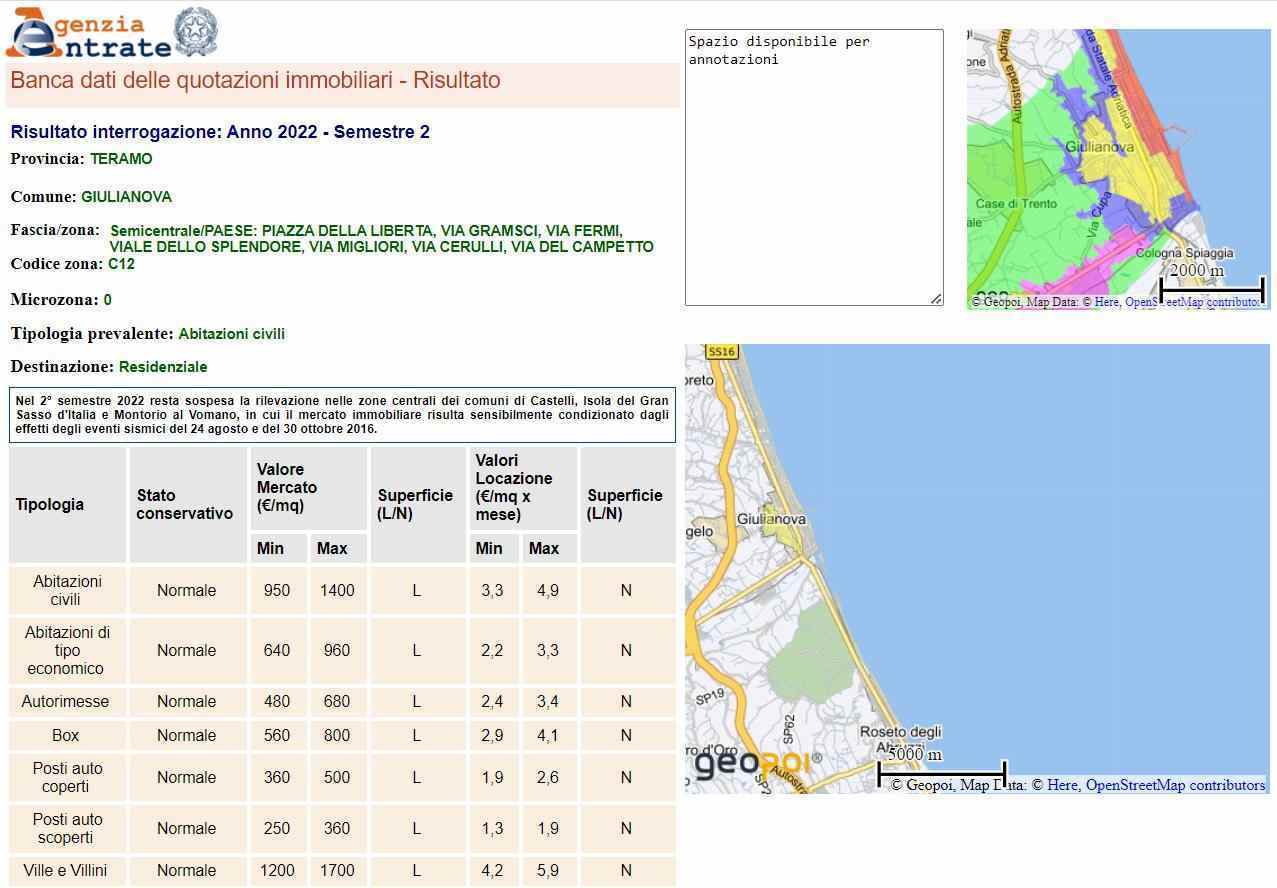The image size is (1277, 888).
Task: Select the Ville e Villini table row
Action: click(x=65, y=871)
